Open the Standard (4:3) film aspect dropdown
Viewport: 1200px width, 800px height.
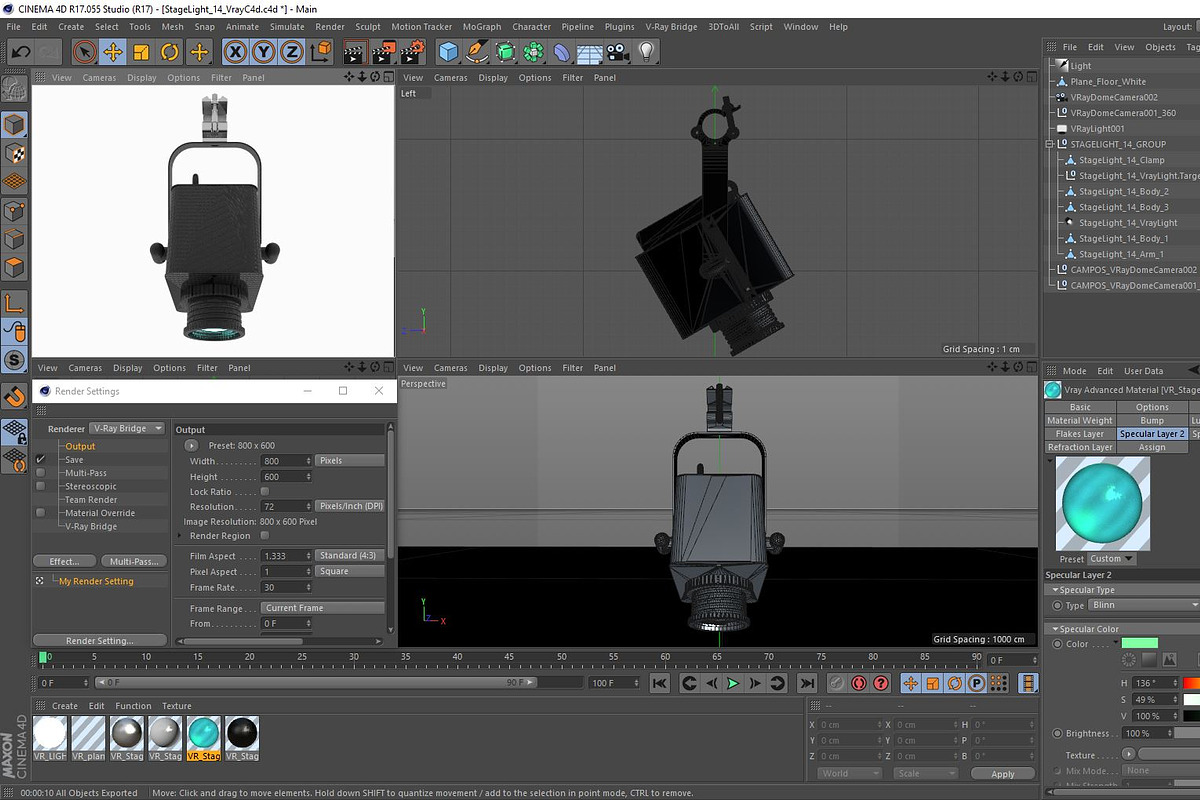tap(350, 555)
